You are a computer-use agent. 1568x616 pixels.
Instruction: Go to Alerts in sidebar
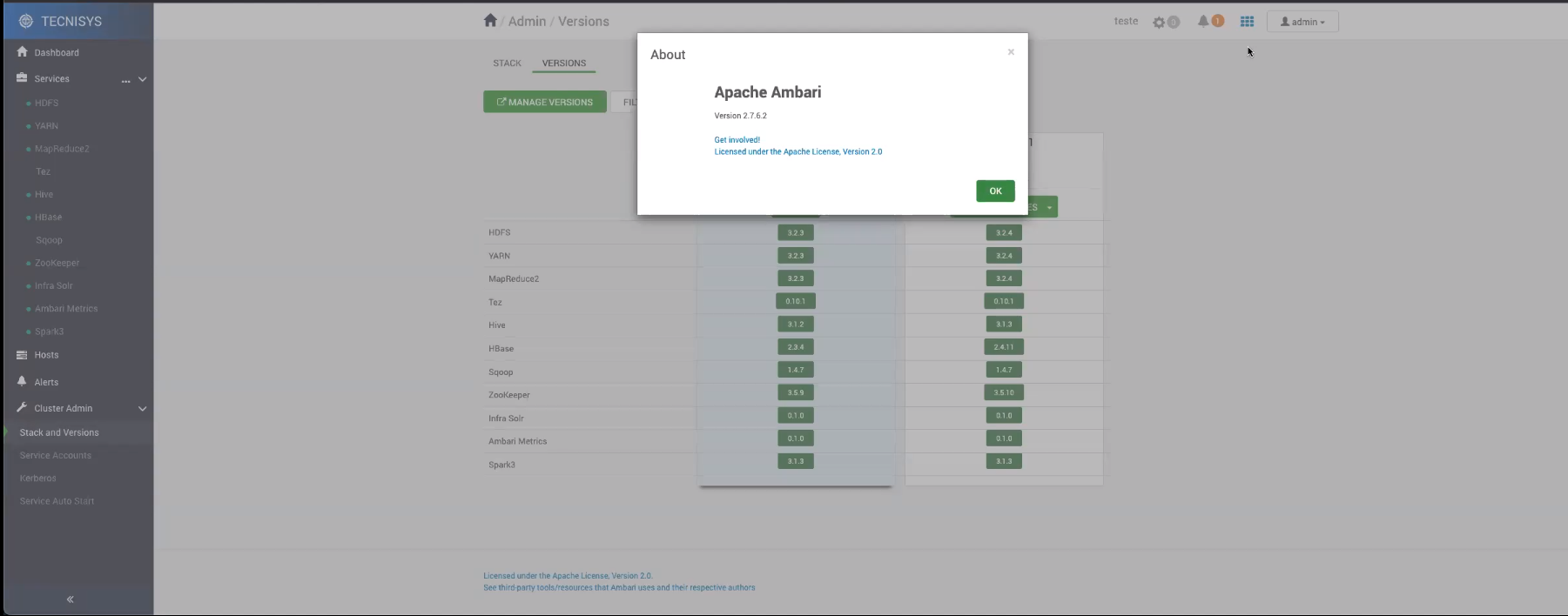tap(47, 382)
